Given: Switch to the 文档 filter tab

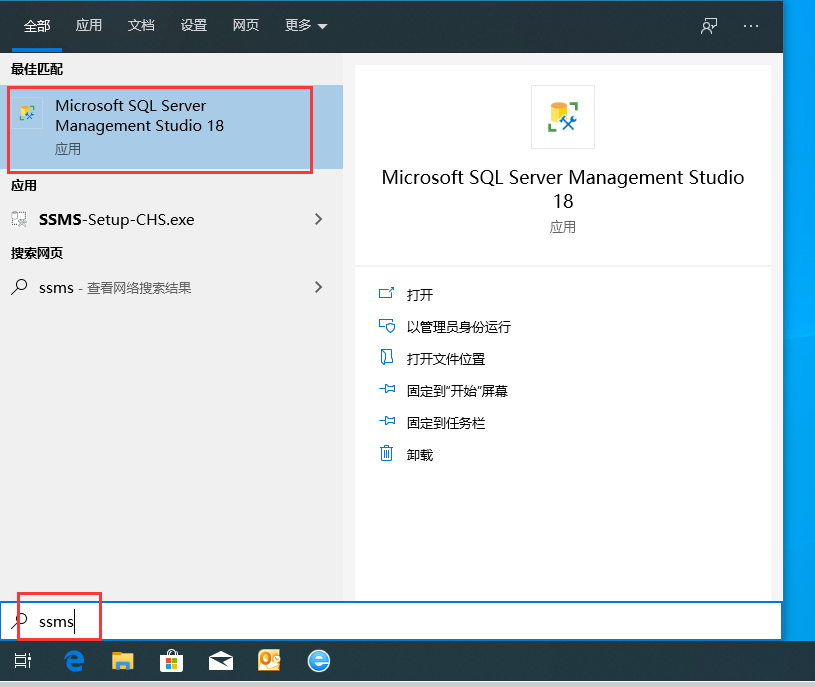Looking at the screenshot, I should [x=141, y=26].
